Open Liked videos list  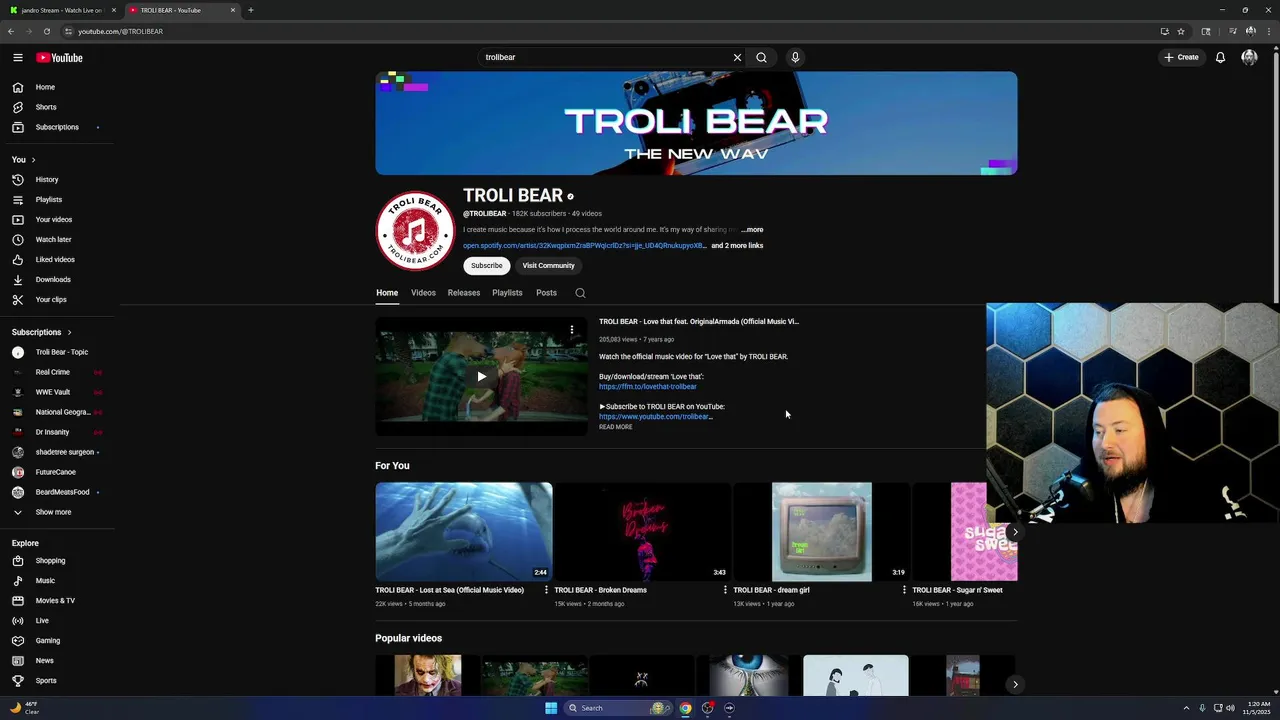click(x=57, y=260)
